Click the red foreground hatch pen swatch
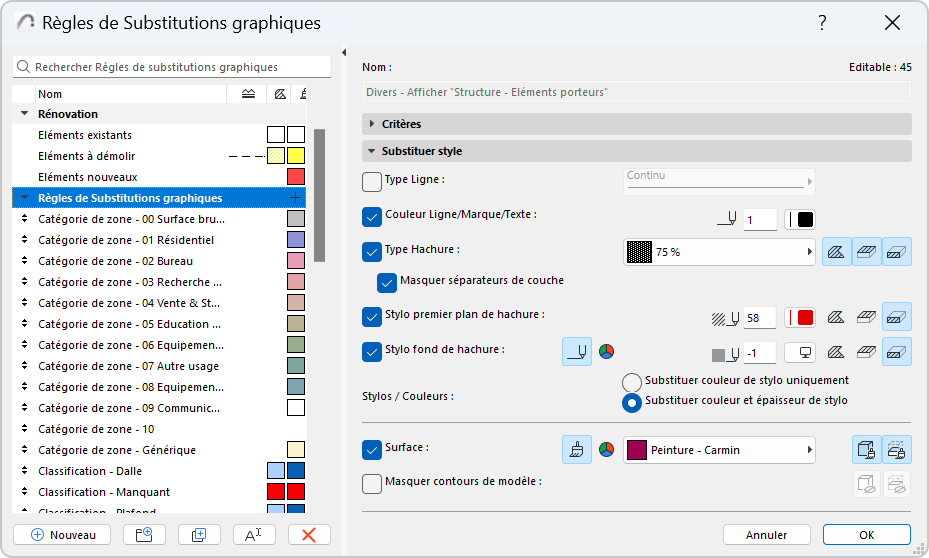Screen dimensions: 929x558 [x=800, y=318]
